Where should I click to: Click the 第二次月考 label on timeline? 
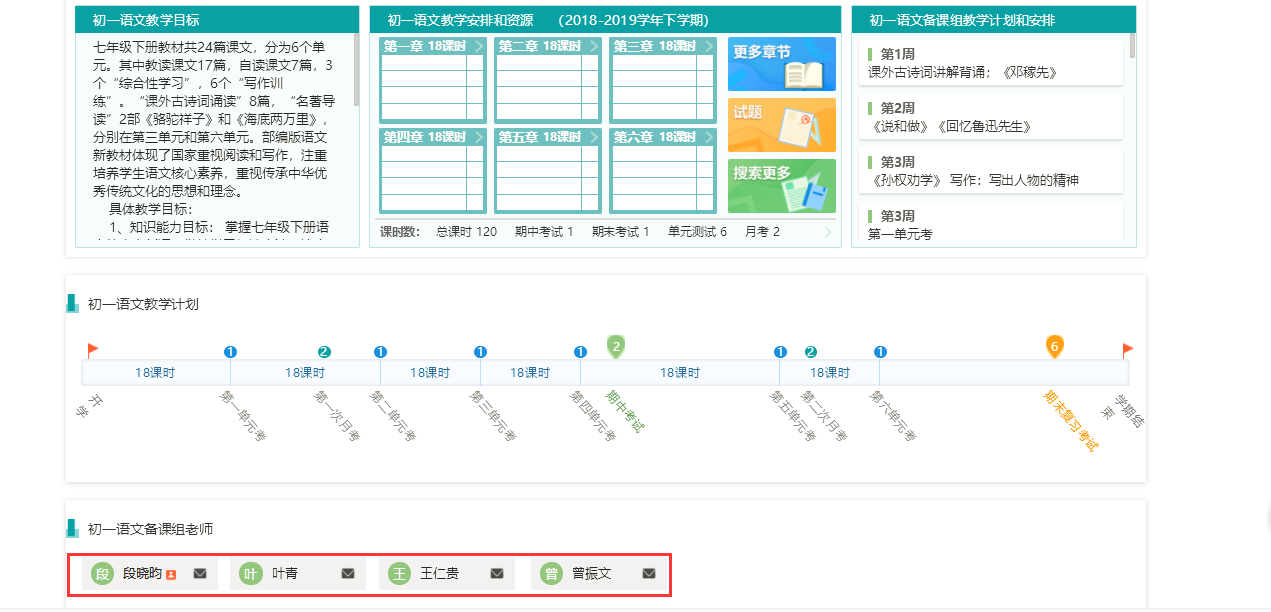coord(825,416)
